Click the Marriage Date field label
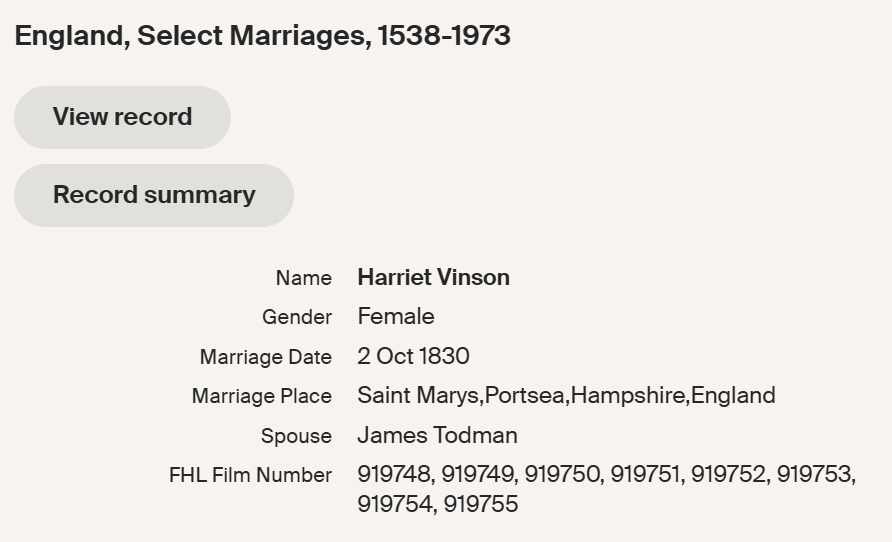This screenshot has width=892, height=542. tap(265, 357)
